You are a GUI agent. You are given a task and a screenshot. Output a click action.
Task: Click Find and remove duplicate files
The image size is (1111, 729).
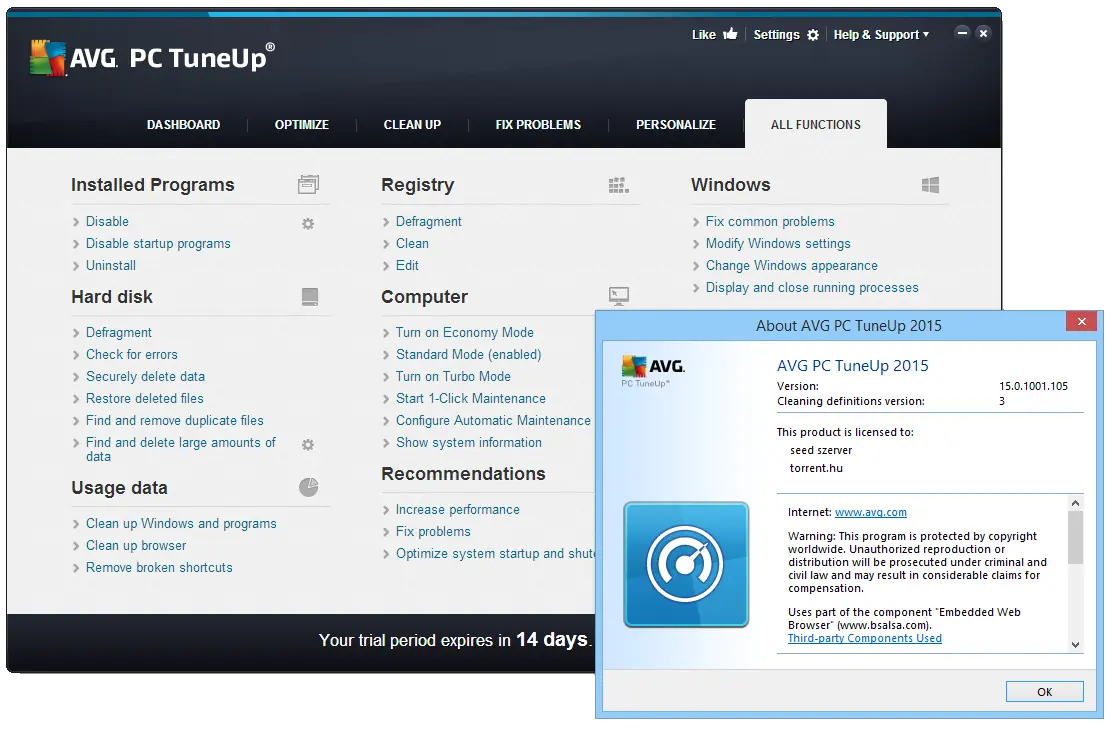pos(174,421)
